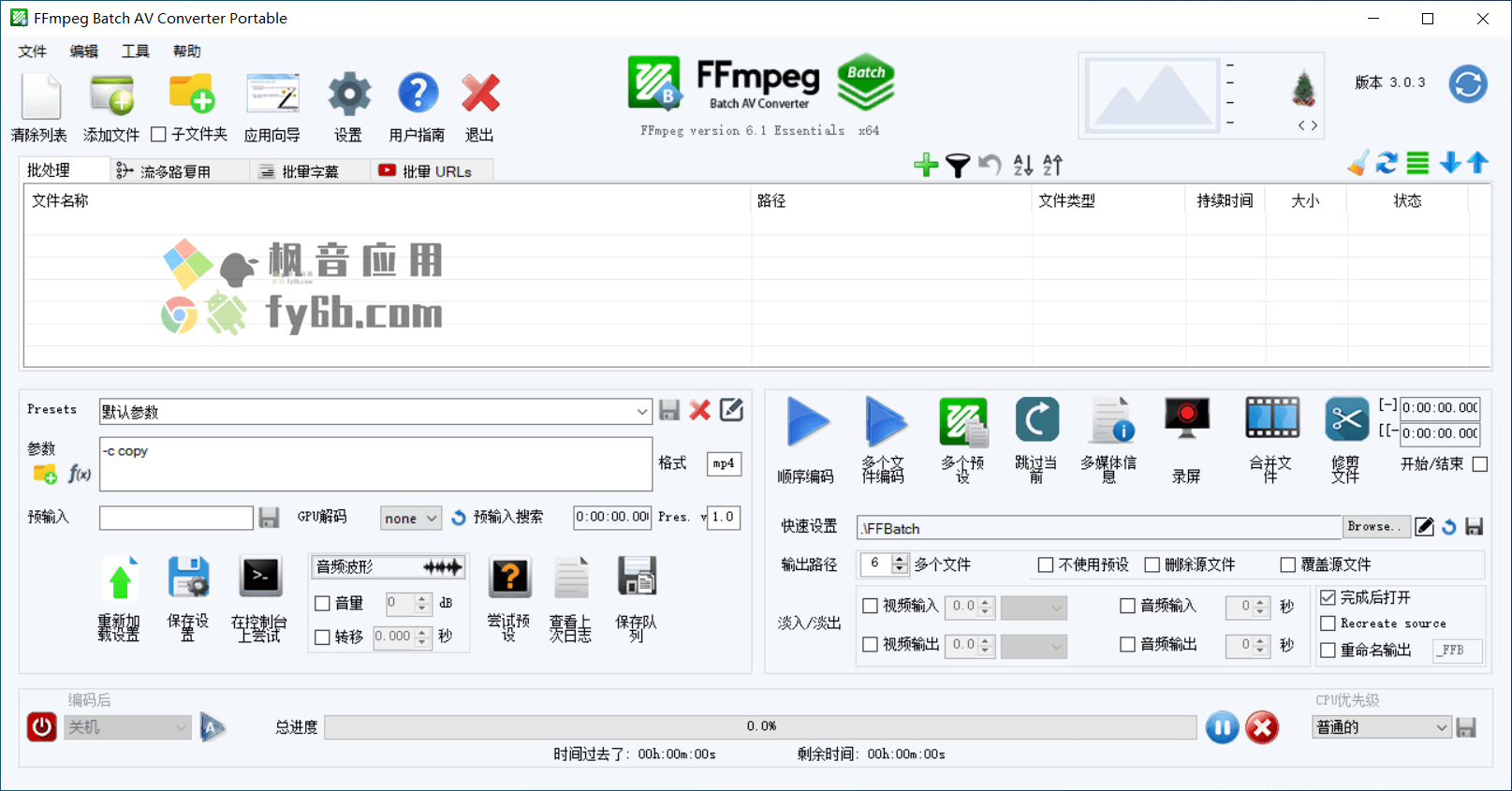Open the 工具 menu
The width and height of the screenshot is (1512, 791).
coord(136,51)
